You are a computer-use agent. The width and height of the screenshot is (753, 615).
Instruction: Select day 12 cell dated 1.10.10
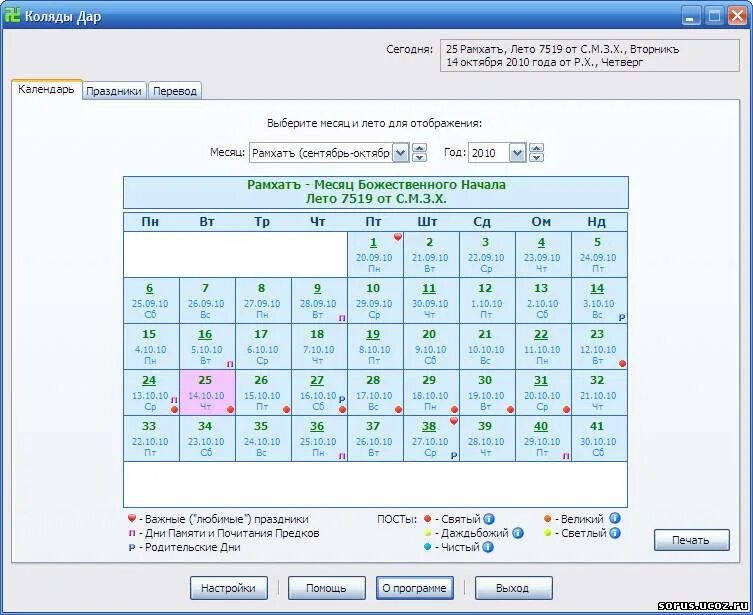[x=487, y=301]
